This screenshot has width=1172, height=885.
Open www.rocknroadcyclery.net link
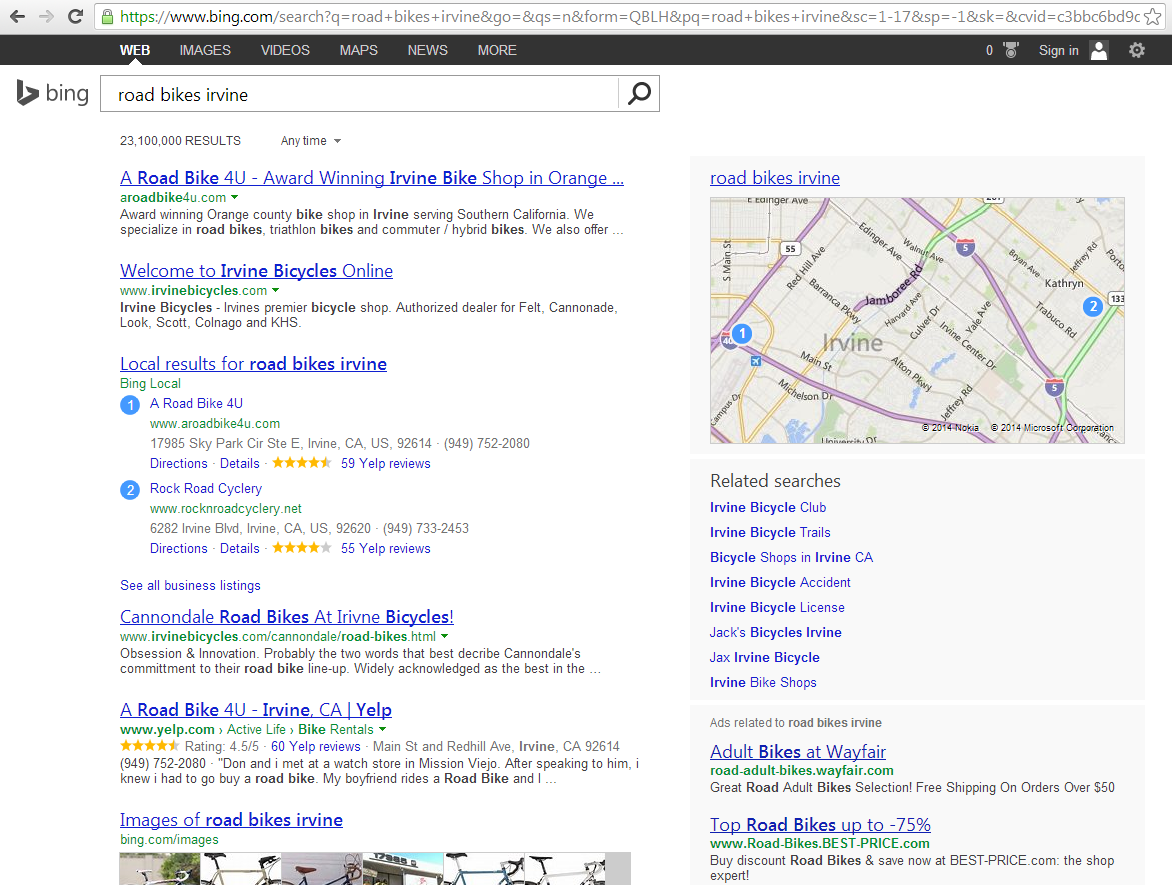(x=226, y=508)
